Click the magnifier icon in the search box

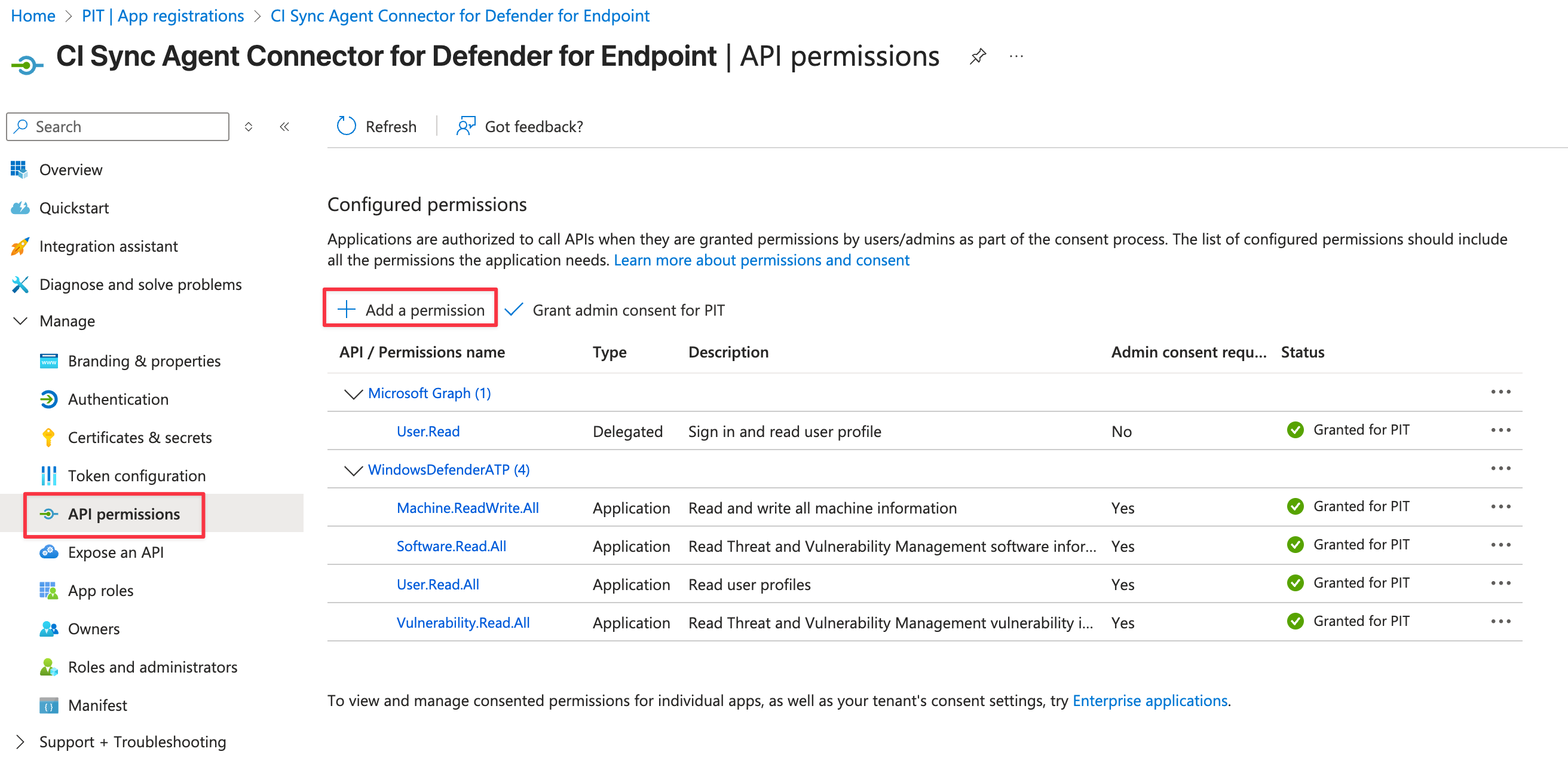coord(22,126)
